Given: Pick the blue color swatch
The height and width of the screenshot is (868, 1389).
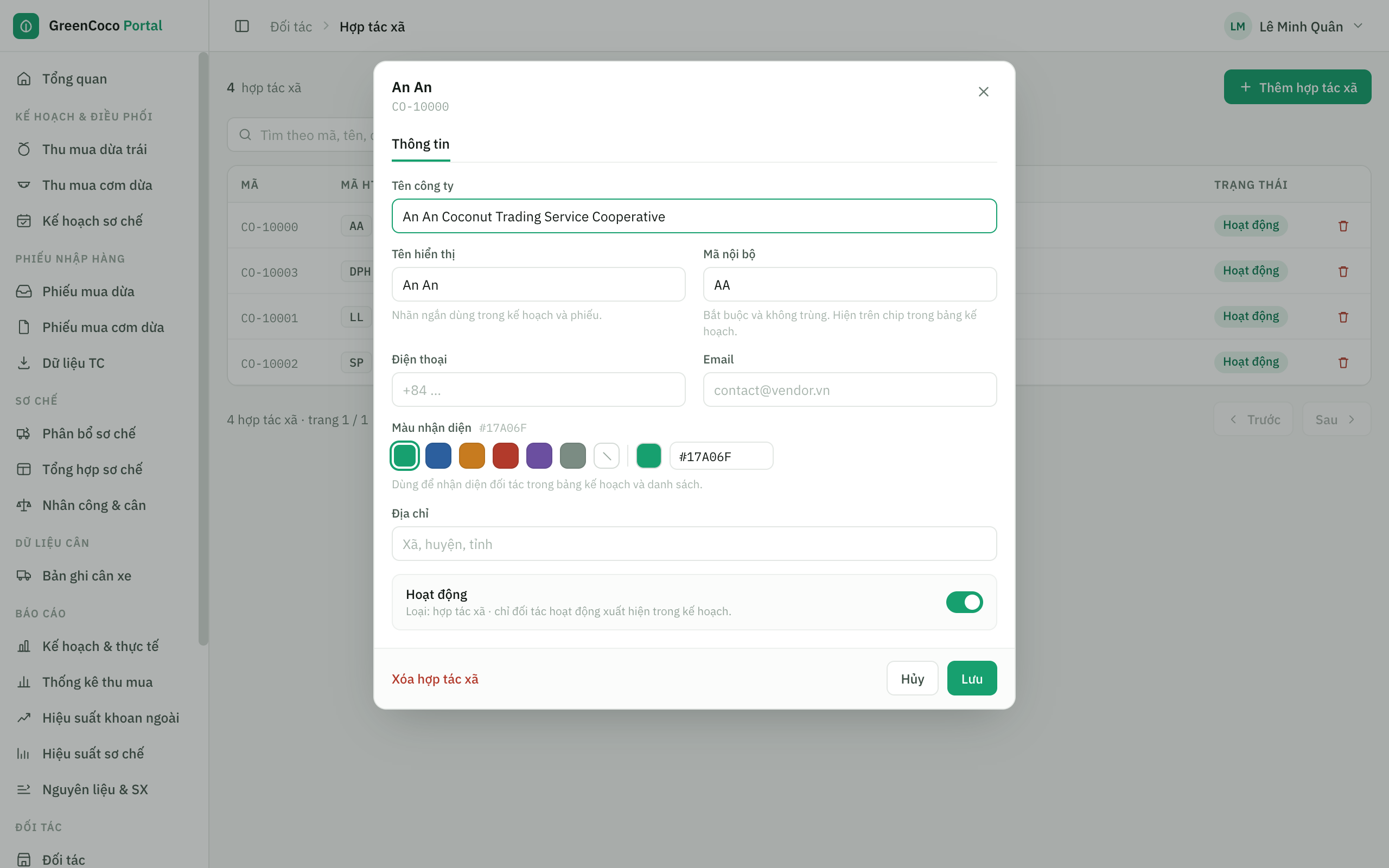Looking at the screenshot, I should pyautogui.click(x=438, y=456).
